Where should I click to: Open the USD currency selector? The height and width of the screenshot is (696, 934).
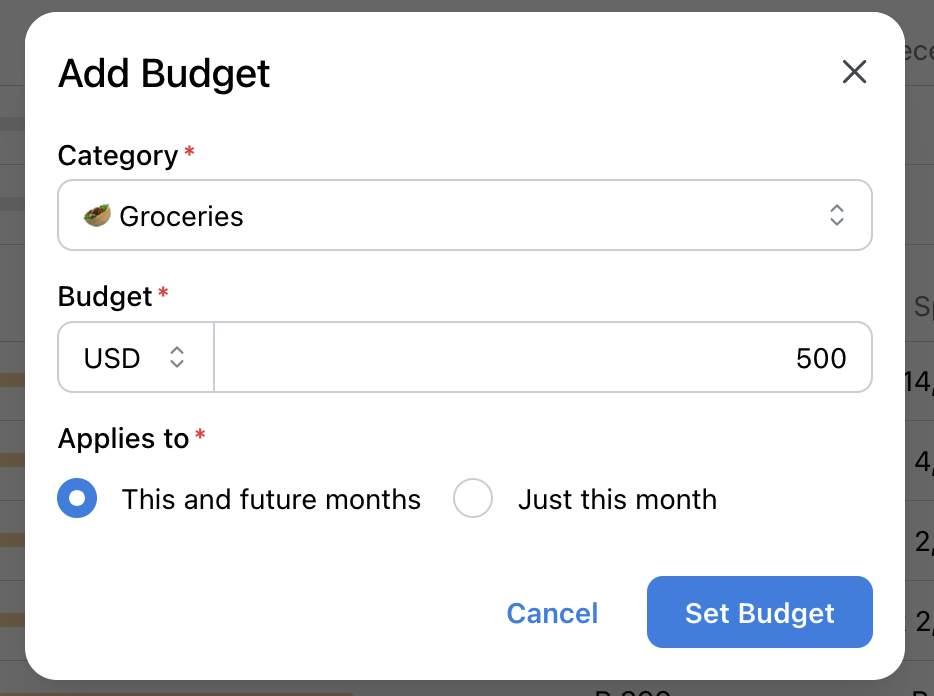pyautogui.click(x=135, y=357)
